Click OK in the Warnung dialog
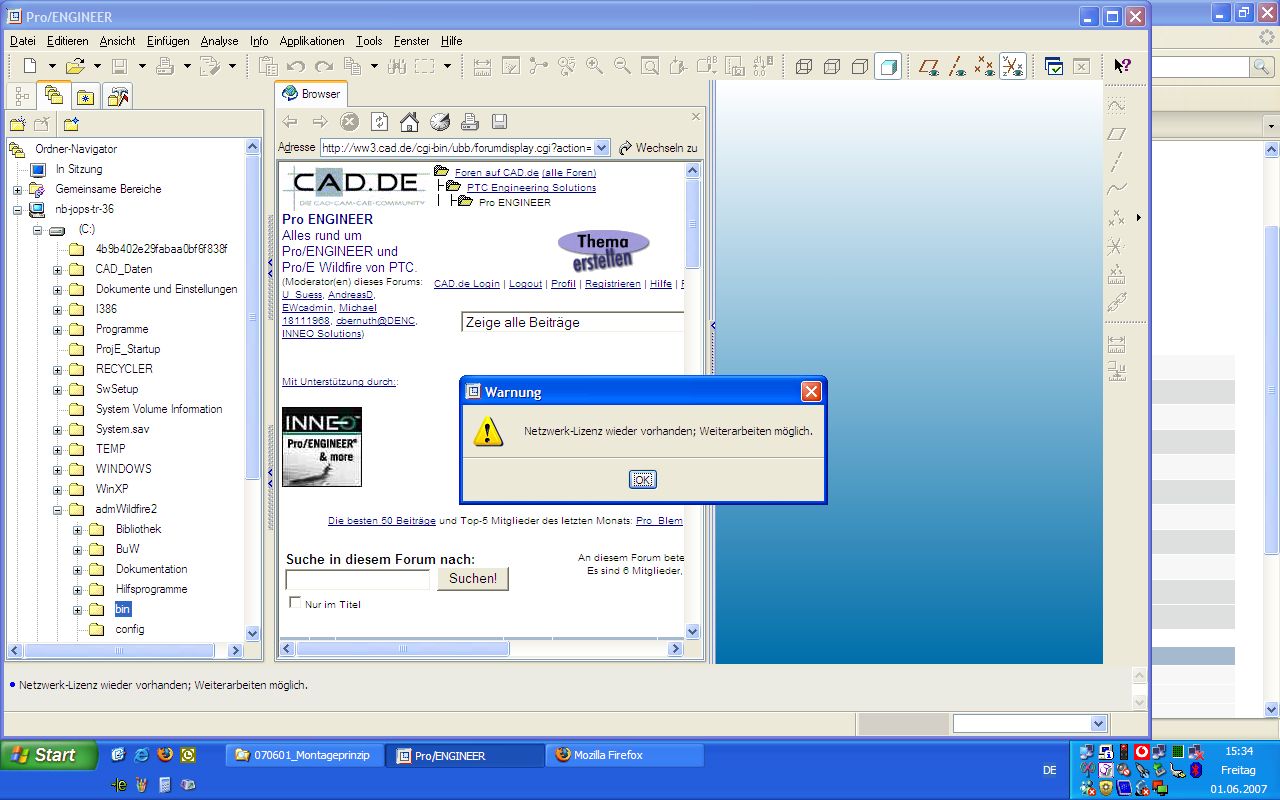Viewport: 1280px width, 800px height. point(643,479)
